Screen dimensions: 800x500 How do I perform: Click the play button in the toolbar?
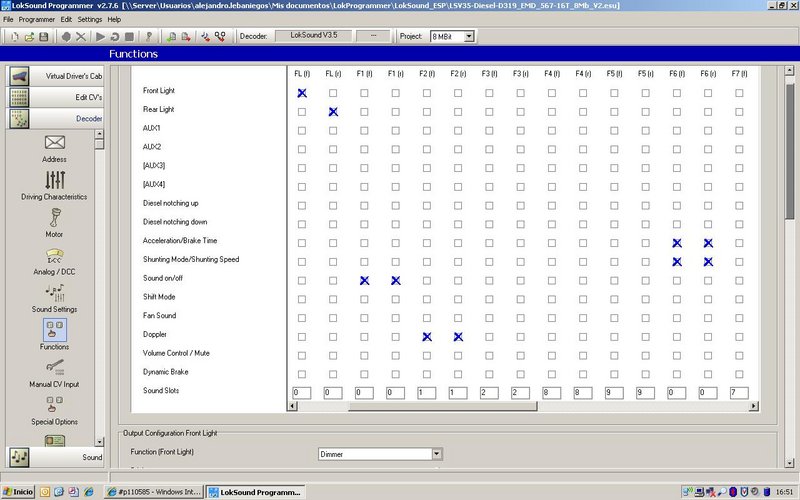[101, 37]
